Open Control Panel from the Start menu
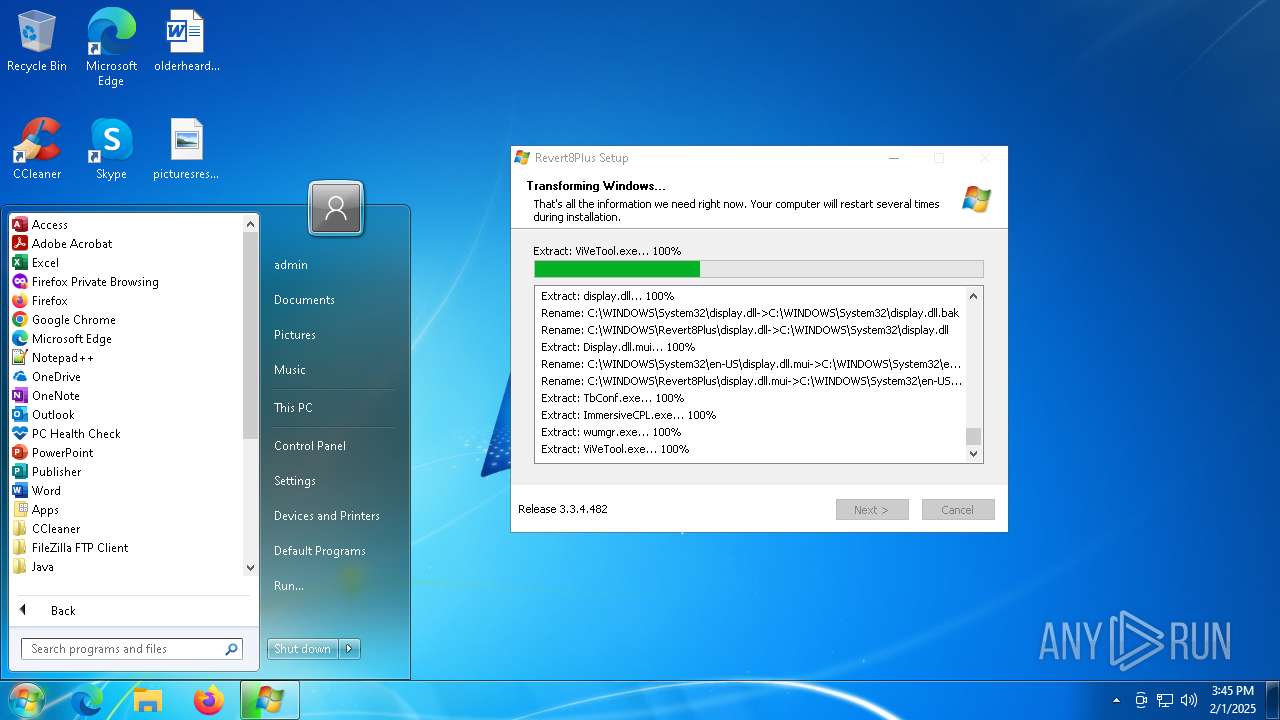This screenshot has width=1280, height=720. (x=310, y=446)
